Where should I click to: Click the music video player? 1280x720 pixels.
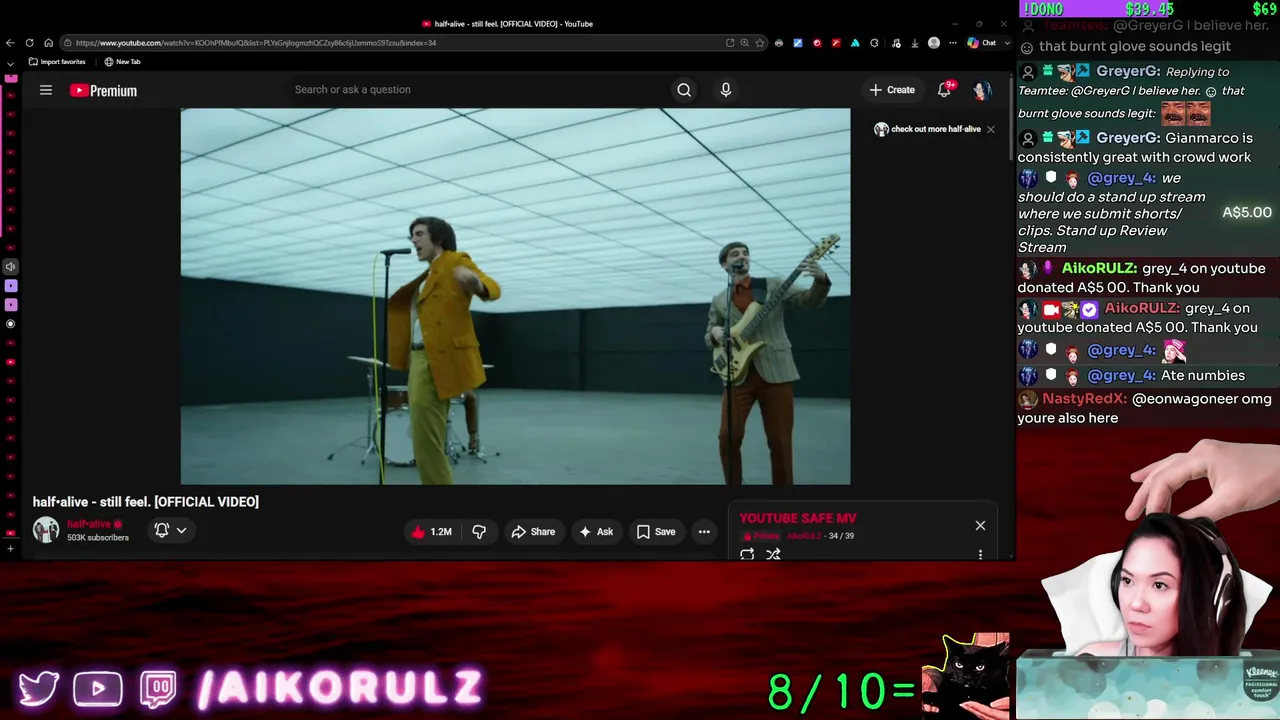pyautogui.click(x=515, y=296)
